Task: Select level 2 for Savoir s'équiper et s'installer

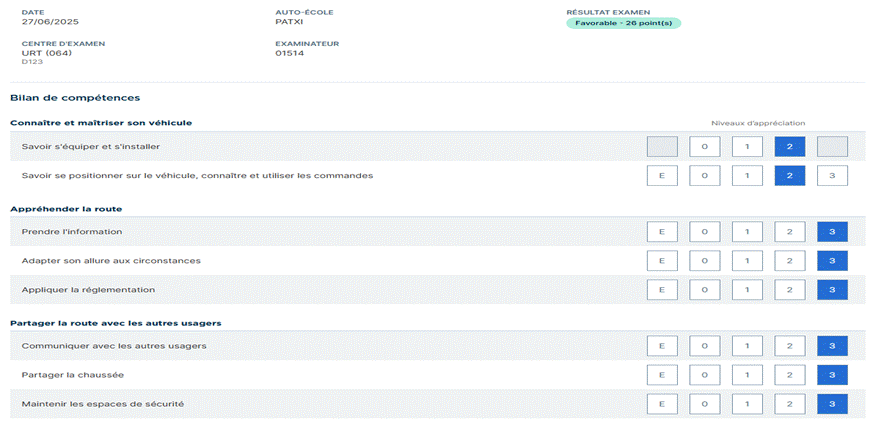Action: pyautogui.click(x=790, y=147)
